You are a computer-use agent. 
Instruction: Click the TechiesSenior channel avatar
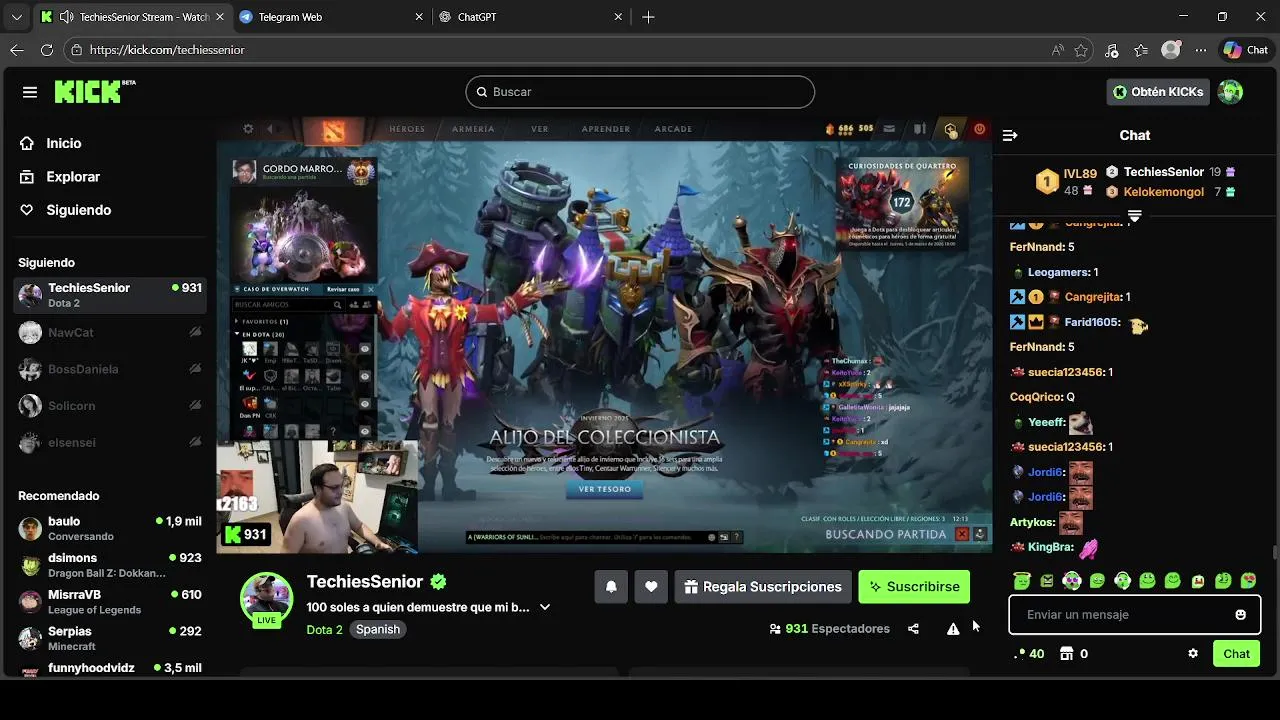266,598
